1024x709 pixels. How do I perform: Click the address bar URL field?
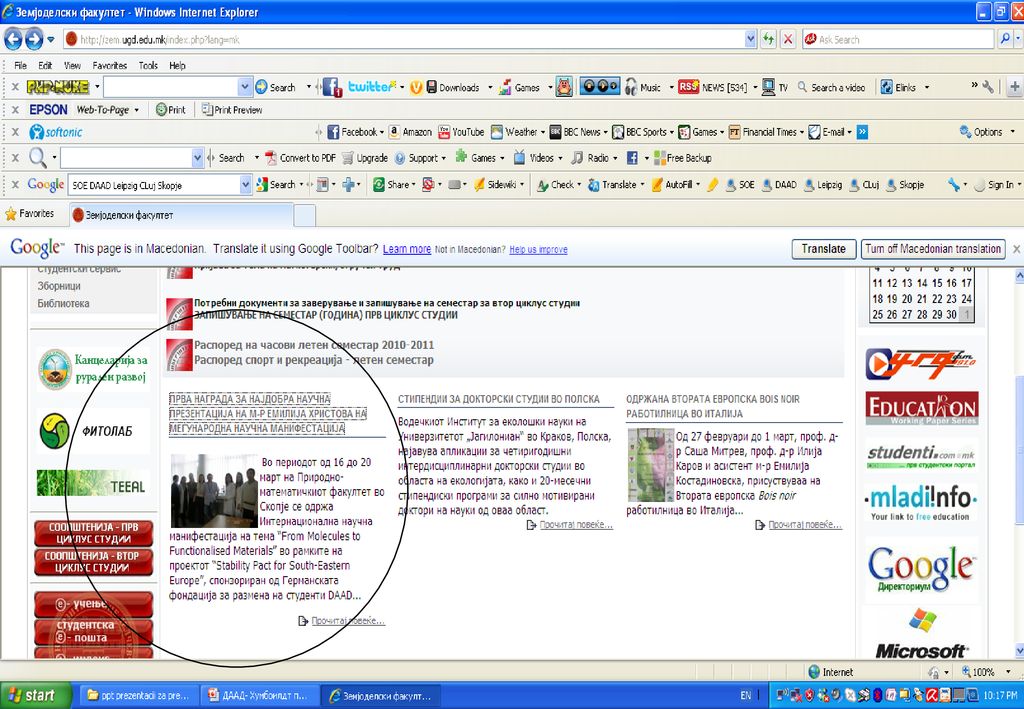(x=411, y=39)
